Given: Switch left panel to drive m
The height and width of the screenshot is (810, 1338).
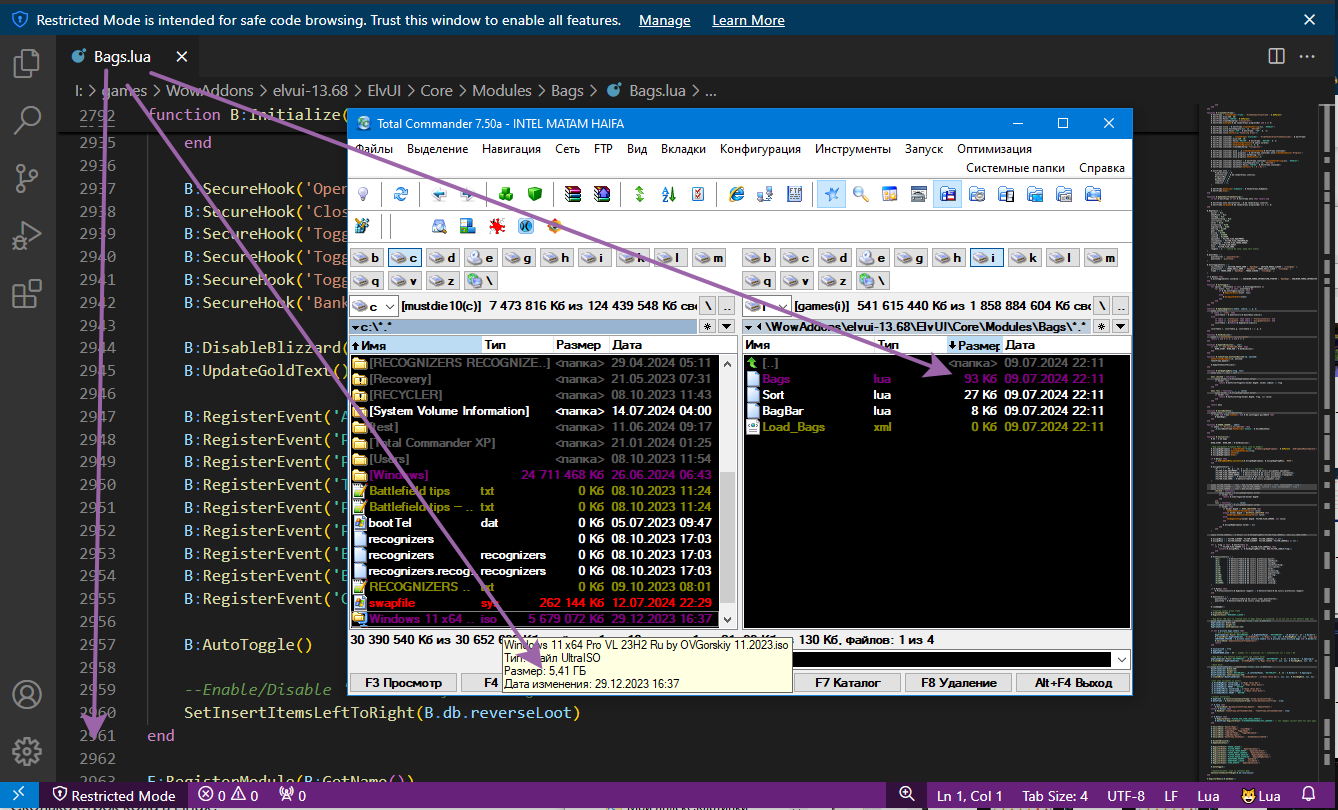Looking at the screenshot, I should pyautogui.click(x=709, y=258).
